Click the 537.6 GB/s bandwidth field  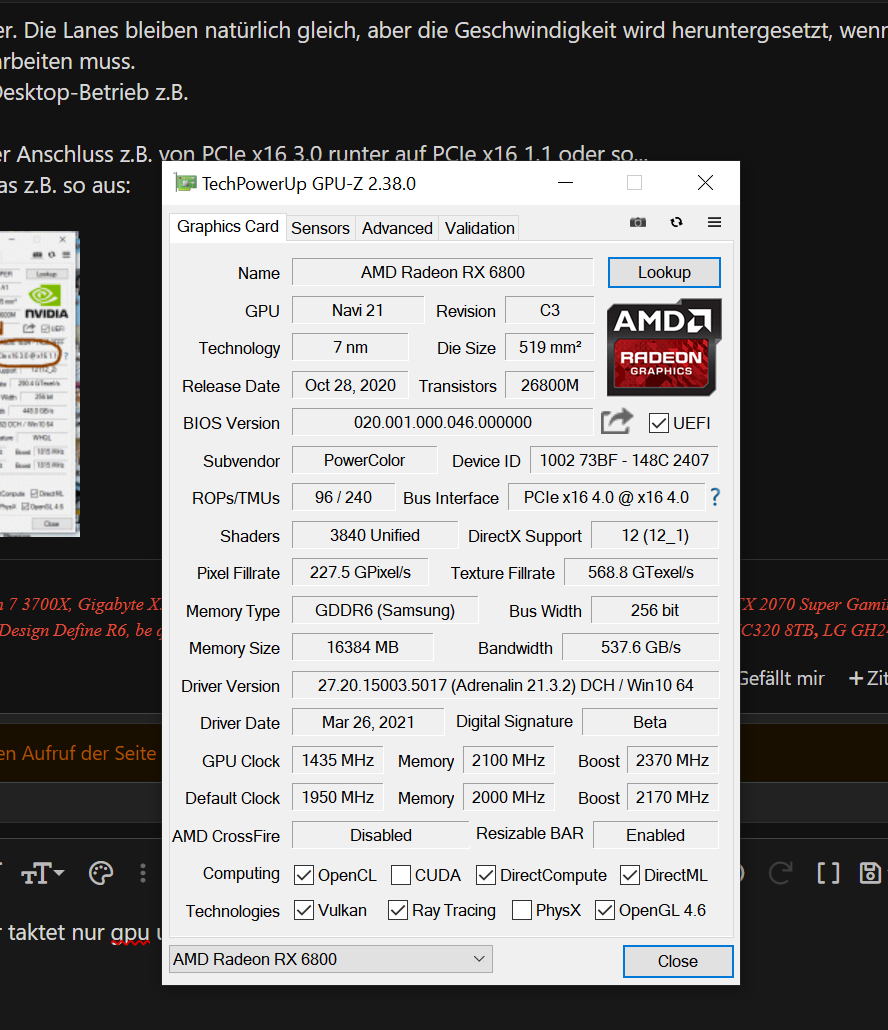[640, 647]
